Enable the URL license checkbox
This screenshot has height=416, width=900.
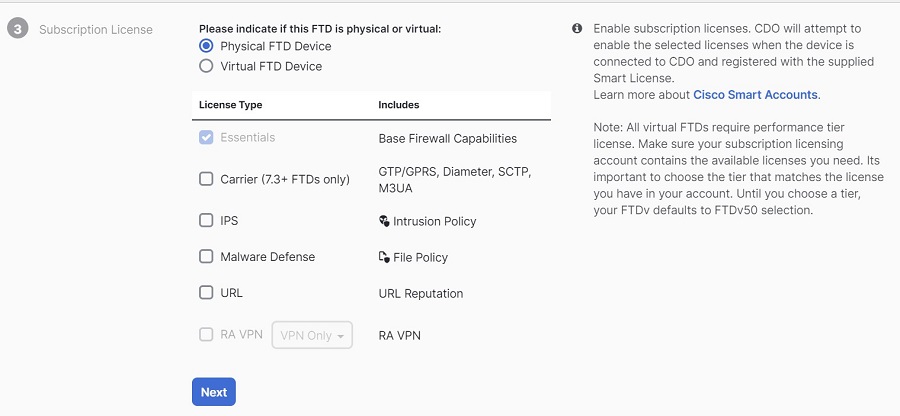(206, 293)
